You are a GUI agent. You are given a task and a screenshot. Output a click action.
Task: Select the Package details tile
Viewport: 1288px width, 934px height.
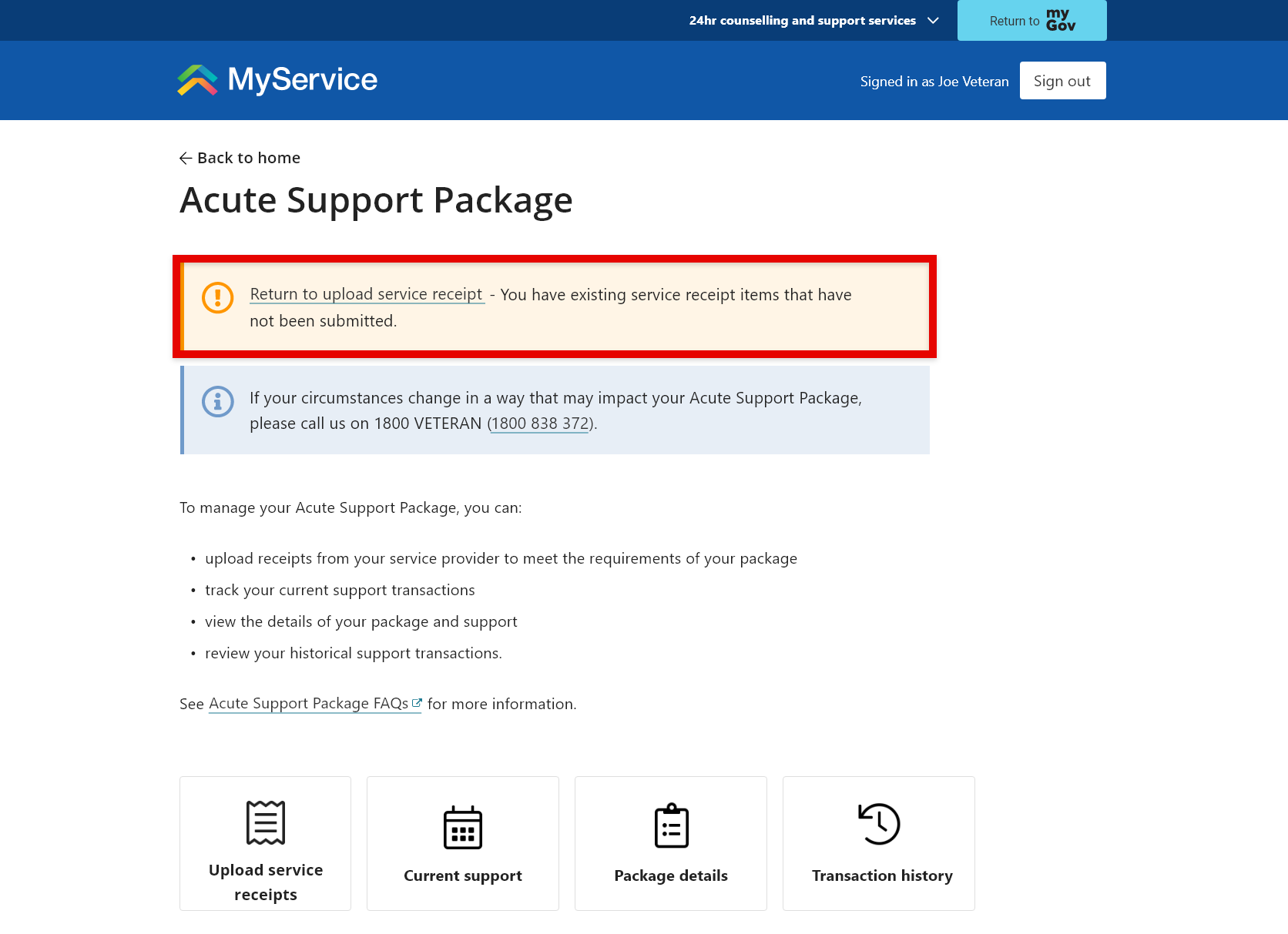[x=670, y=843]
